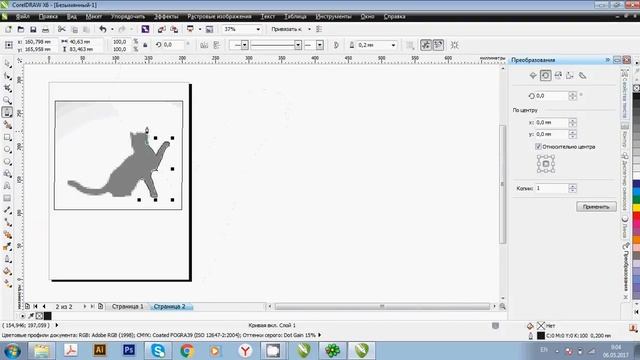Select the Ellipse tool in the toolbox
The width and height of the screenshot is (640, 360).
7,150
